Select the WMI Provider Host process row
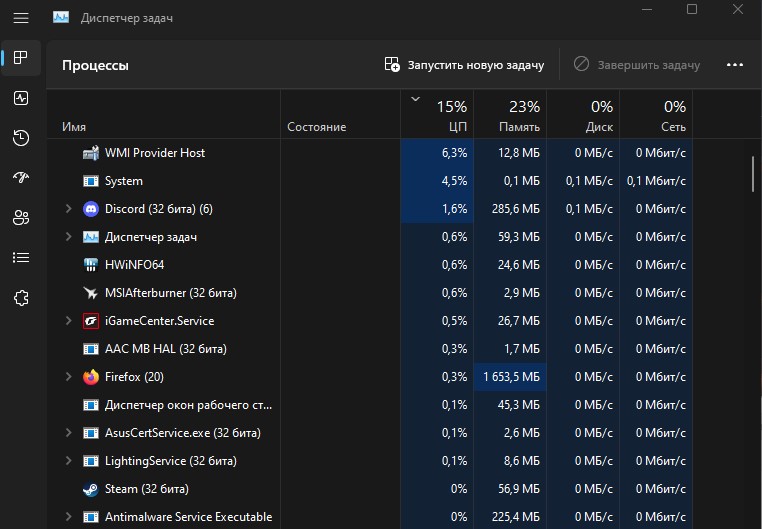 click(370, 153)
